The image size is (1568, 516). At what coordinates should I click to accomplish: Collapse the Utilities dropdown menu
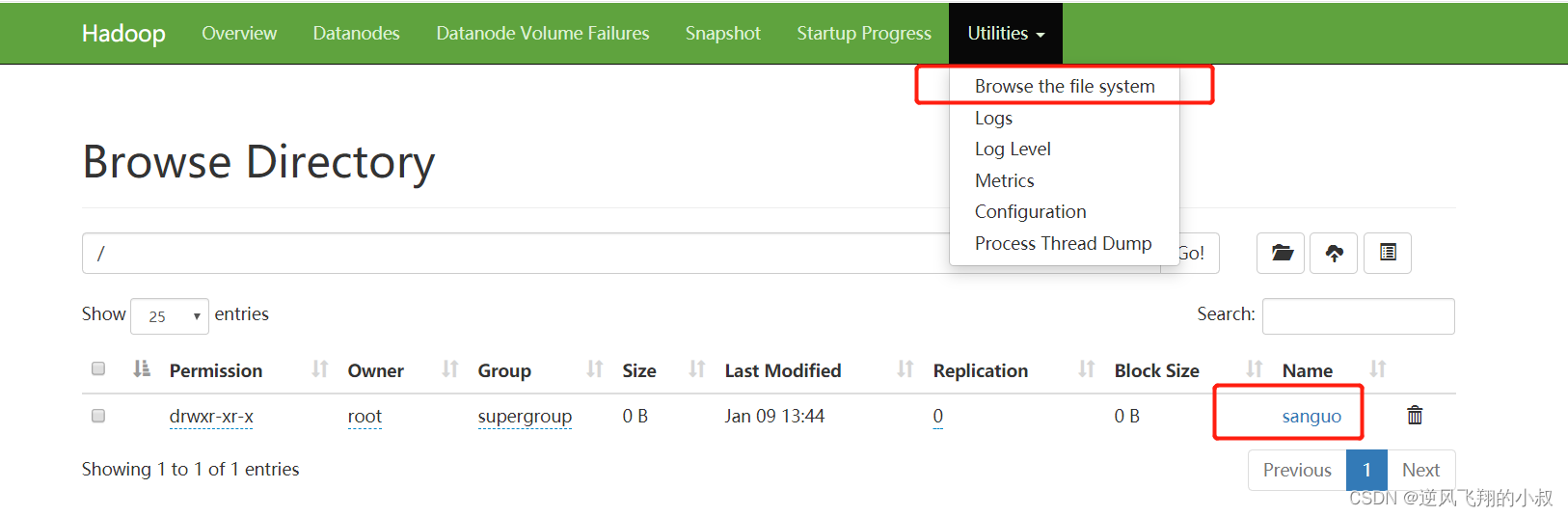click(x=1006, y=34)
